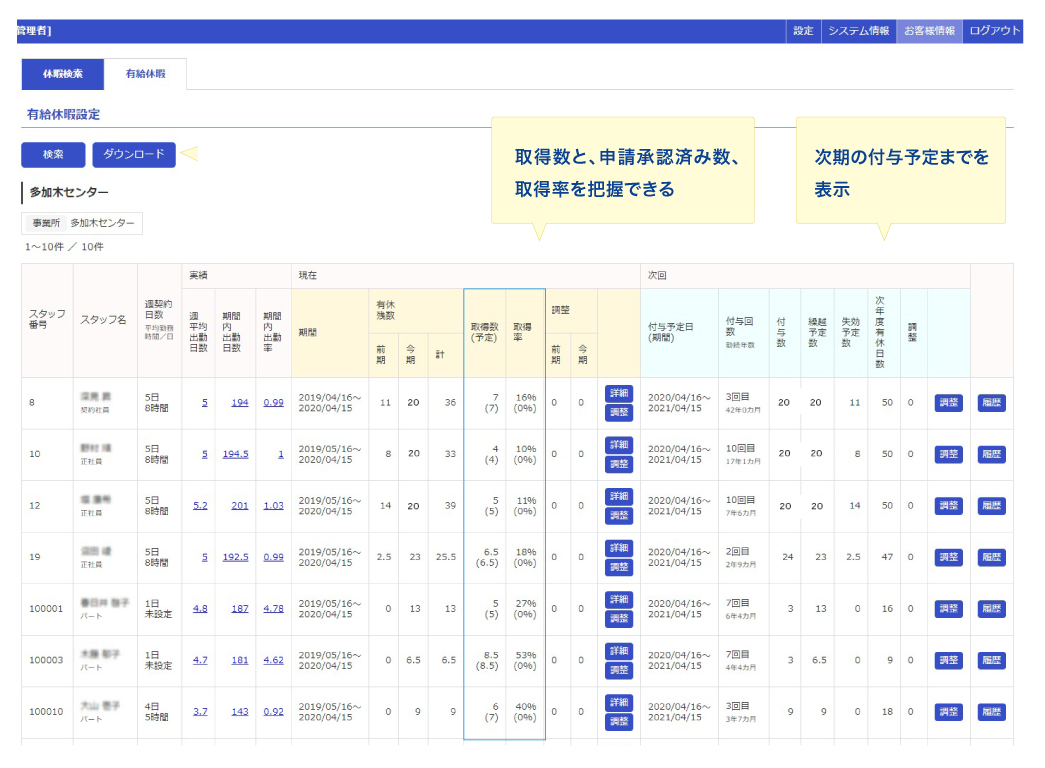The width and height of the screenshot is (1045, 768).
Task: Click 調整 under 詳細 for staff 100001
Action: click(x=619, y=619)
